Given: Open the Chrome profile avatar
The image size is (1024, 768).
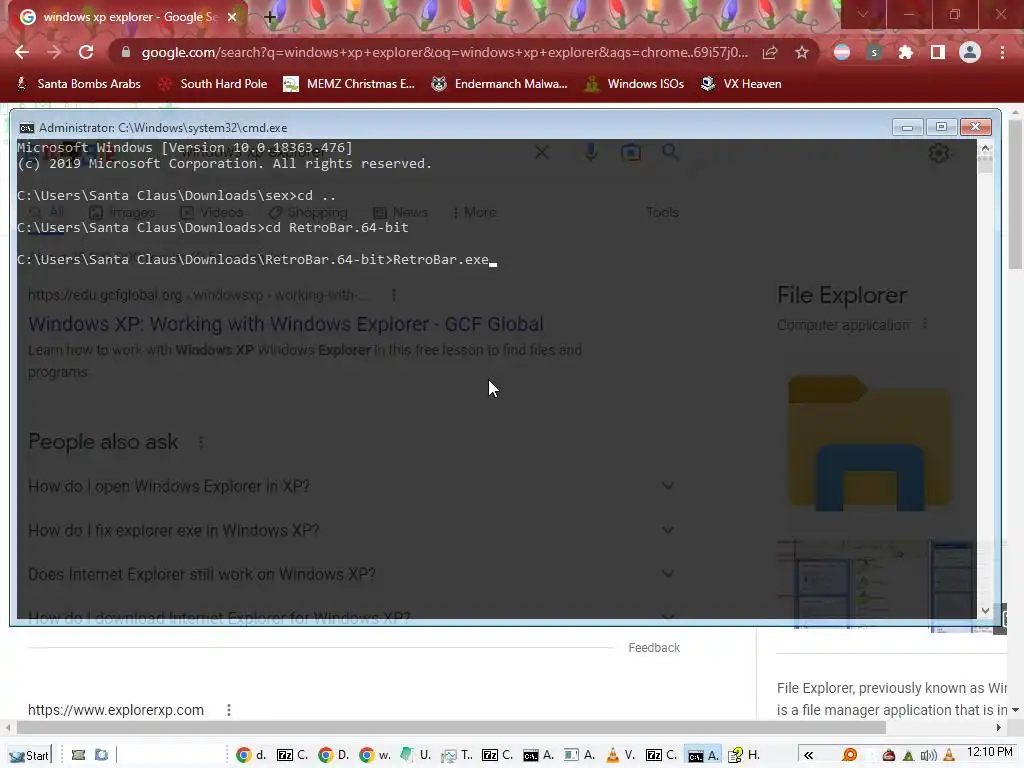Looking at the screenshot, I should pos(970,52).
